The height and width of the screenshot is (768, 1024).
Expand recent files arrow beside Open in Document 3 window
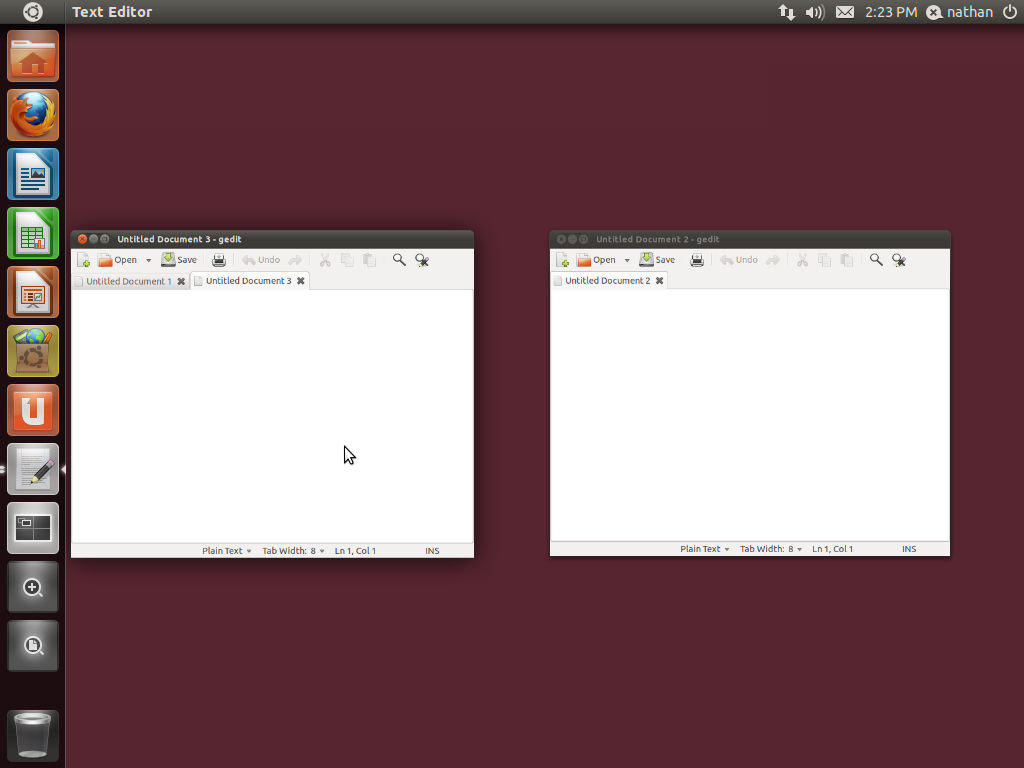click(148, 261)
